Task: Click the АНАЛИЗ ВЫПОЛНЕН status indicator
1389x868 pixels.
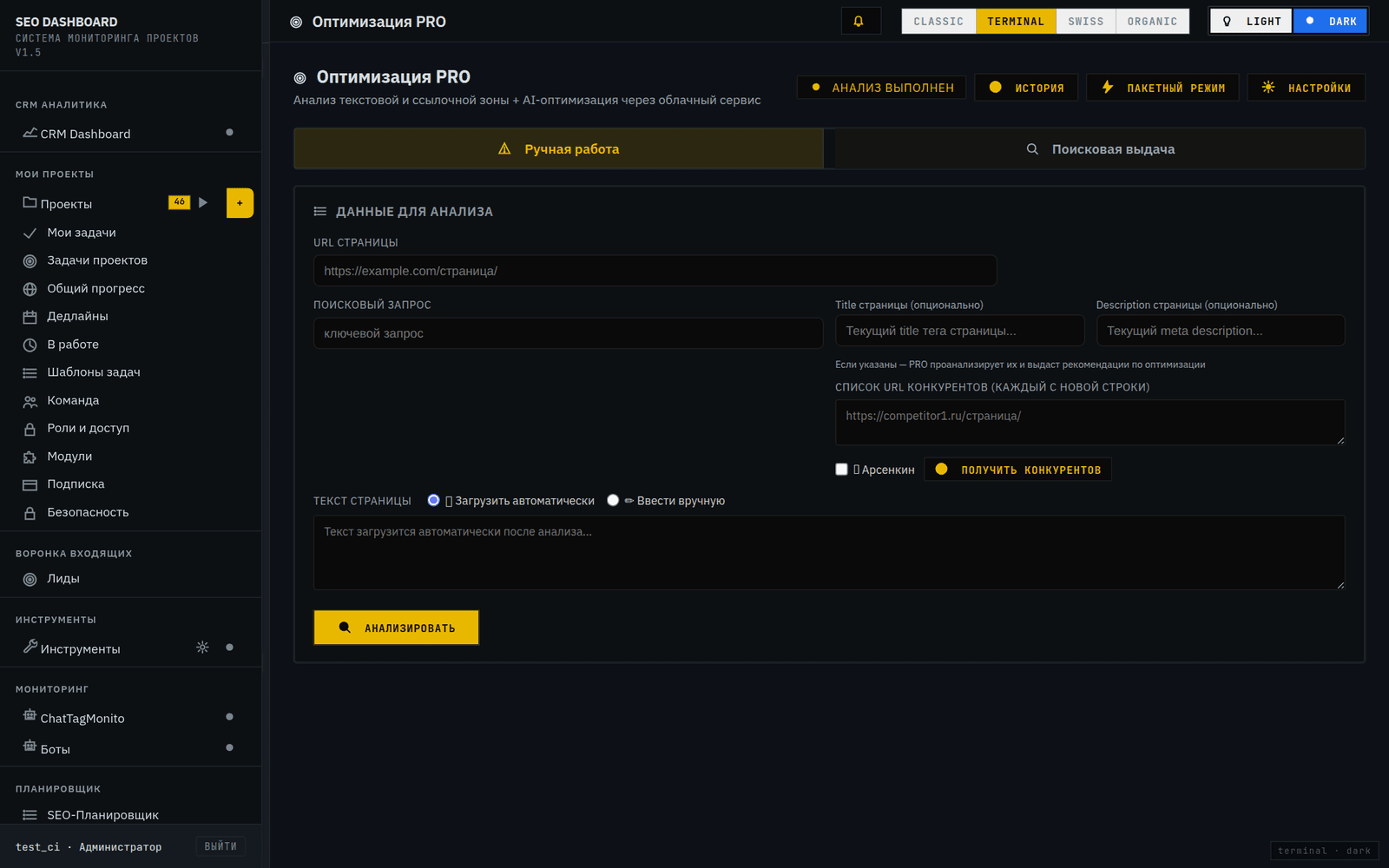Action: pyautogui.click(x=881, y=88)
